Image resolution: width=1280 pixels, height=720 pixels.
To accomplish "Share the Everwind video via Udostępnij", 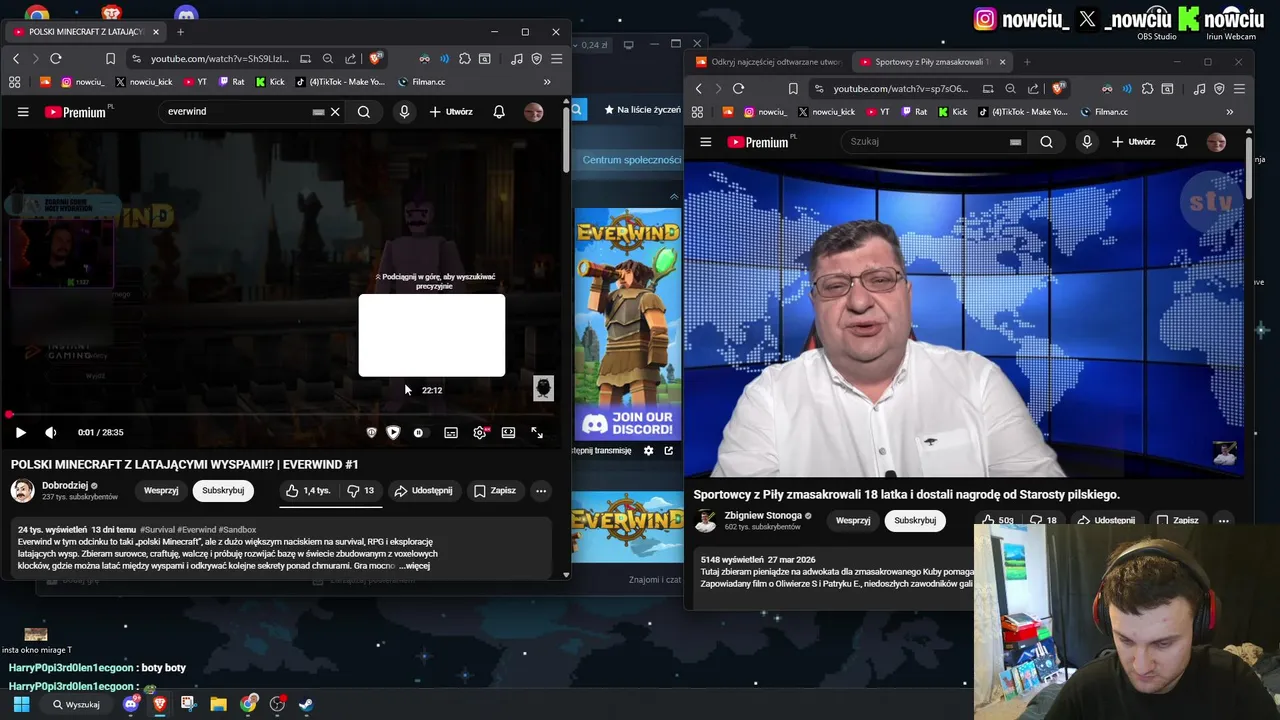I will coord(423,491).
